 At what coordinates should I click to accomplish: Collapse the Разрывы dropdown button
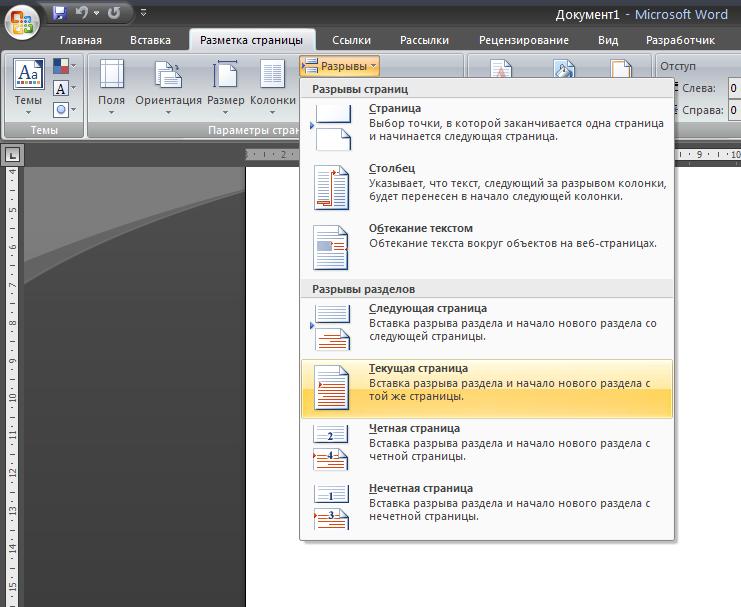point(340,66)
